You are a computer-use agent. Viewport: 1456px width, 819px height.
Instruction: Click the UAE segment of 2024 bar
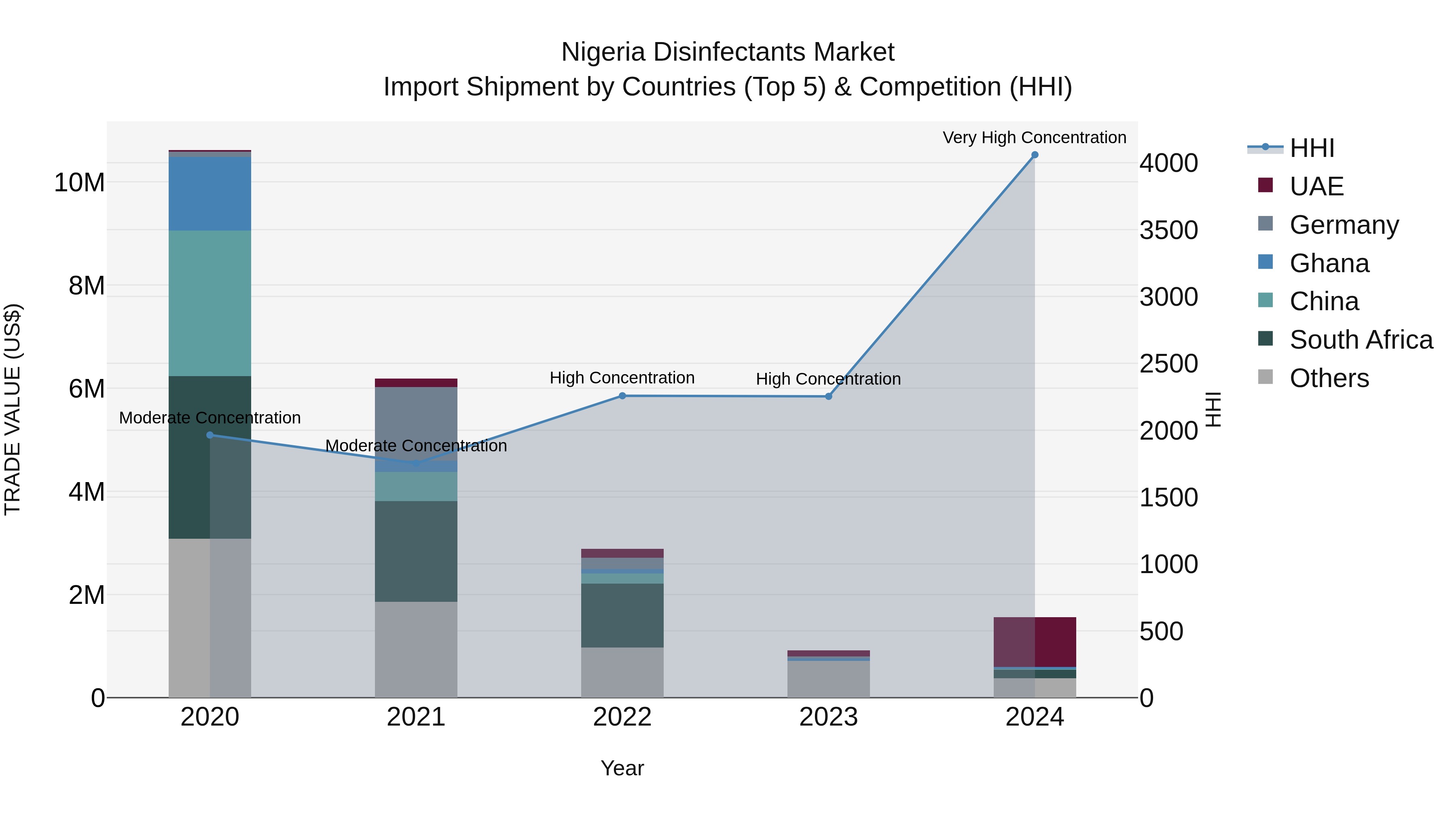[1035, 642]
